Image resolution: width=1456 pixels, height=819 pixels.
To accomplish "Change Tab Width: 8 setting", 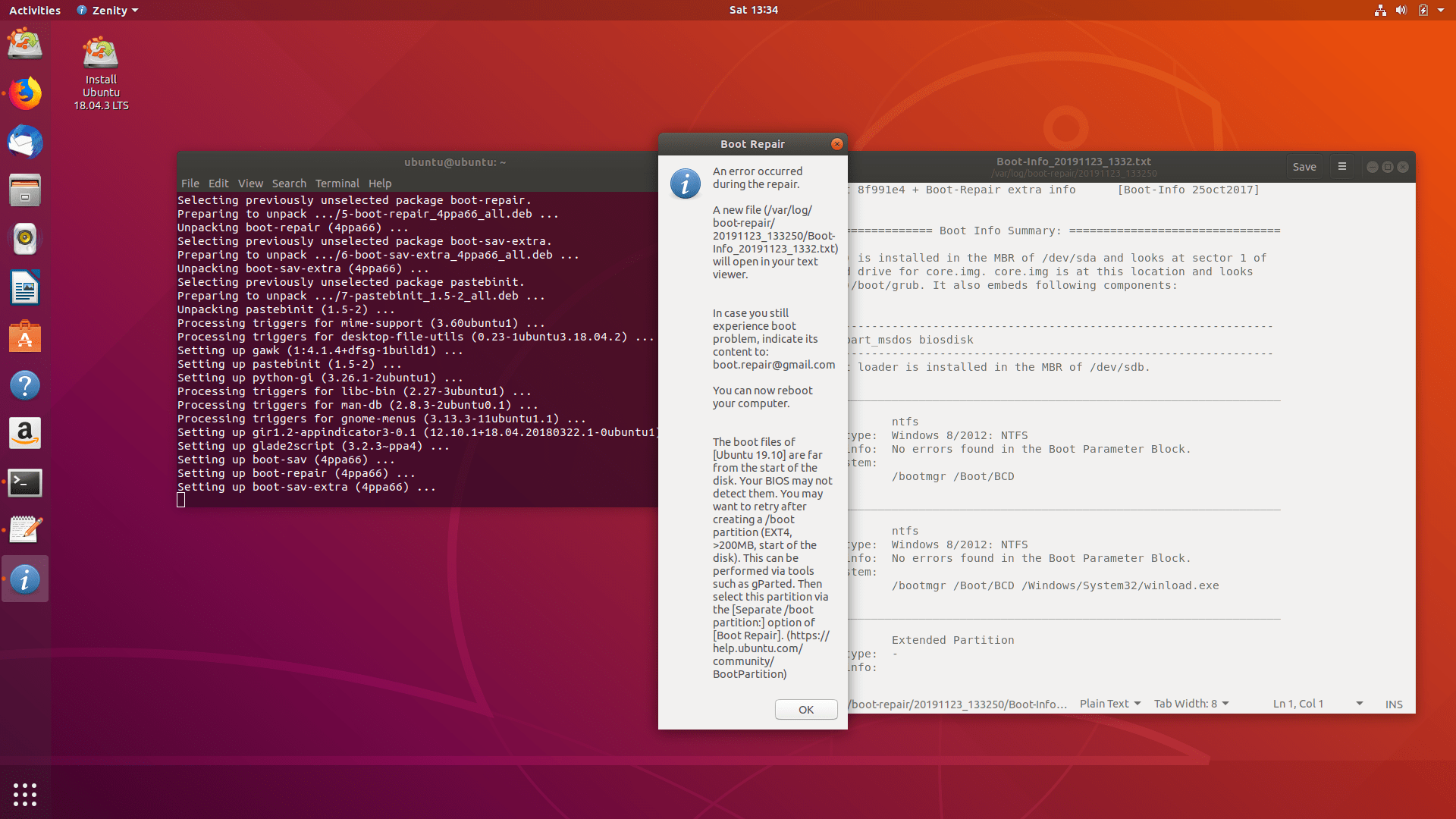I will point(1191,704).
